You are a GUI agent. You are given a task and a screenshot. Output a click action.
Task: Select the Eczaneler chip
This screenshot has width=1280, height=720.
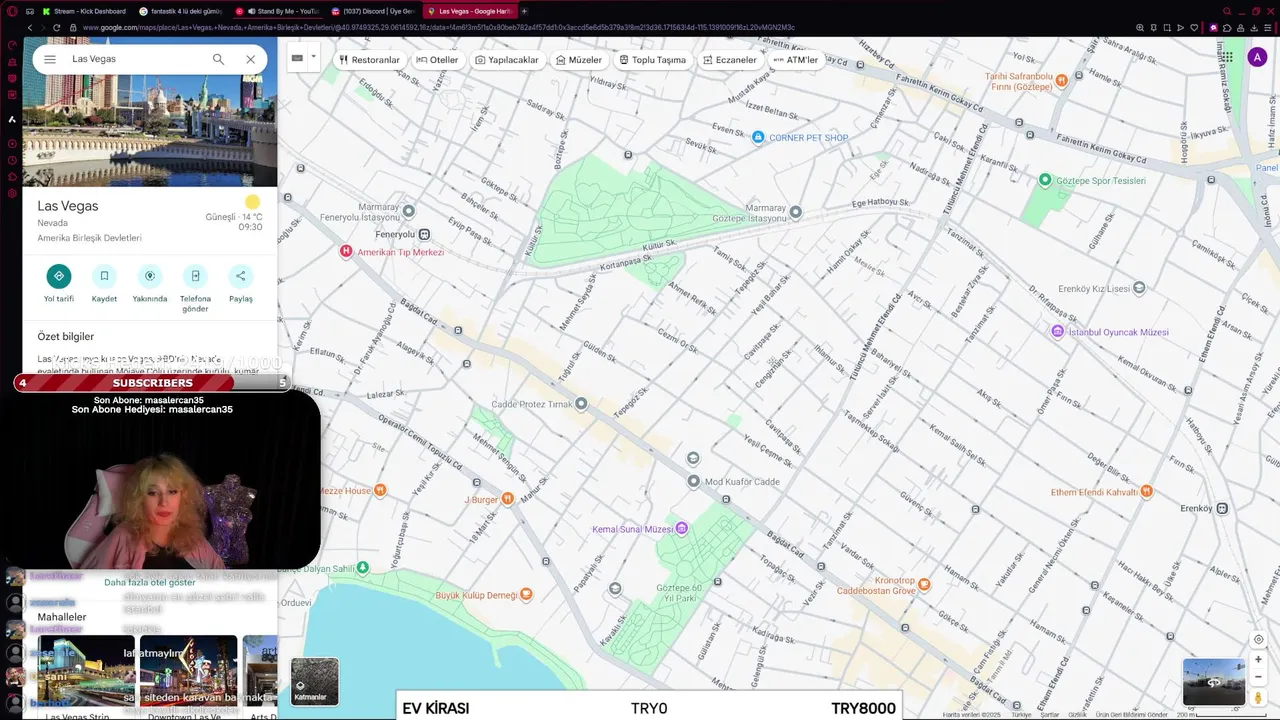[x=730, y=60]
